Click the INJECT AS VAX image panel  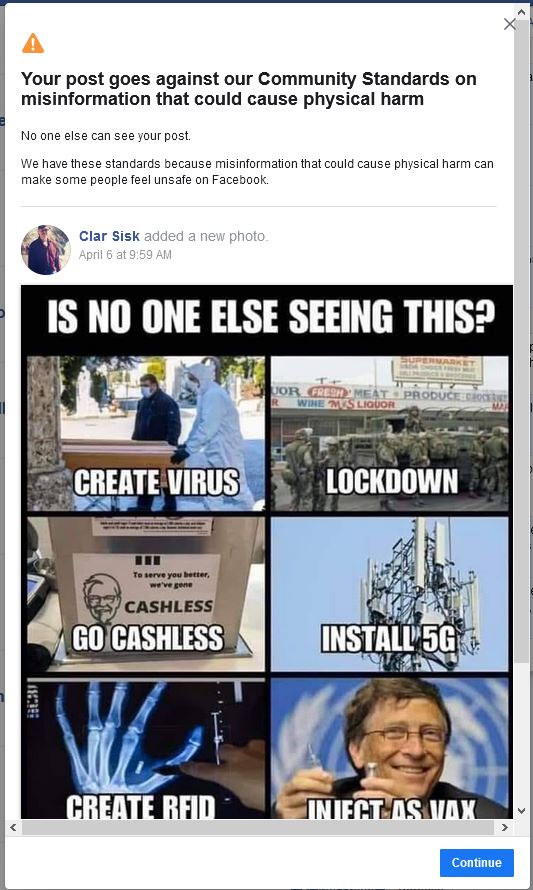click(389, 748)
